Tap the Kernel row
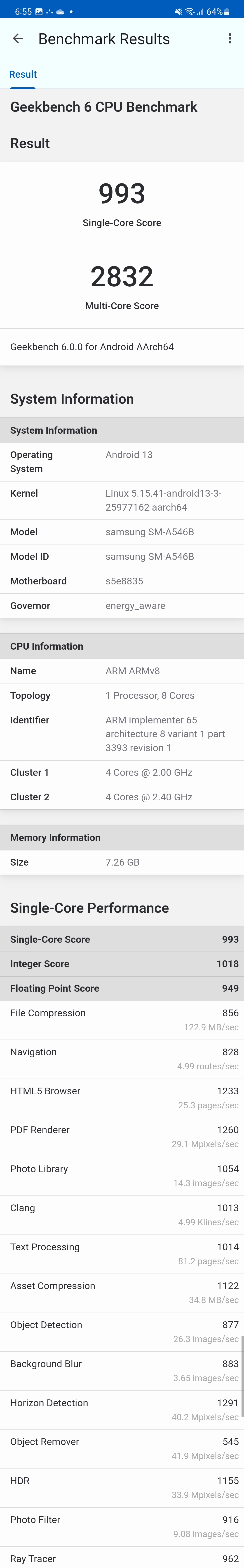Viewport: 244px width, 1568px height. tap(122, 500)
